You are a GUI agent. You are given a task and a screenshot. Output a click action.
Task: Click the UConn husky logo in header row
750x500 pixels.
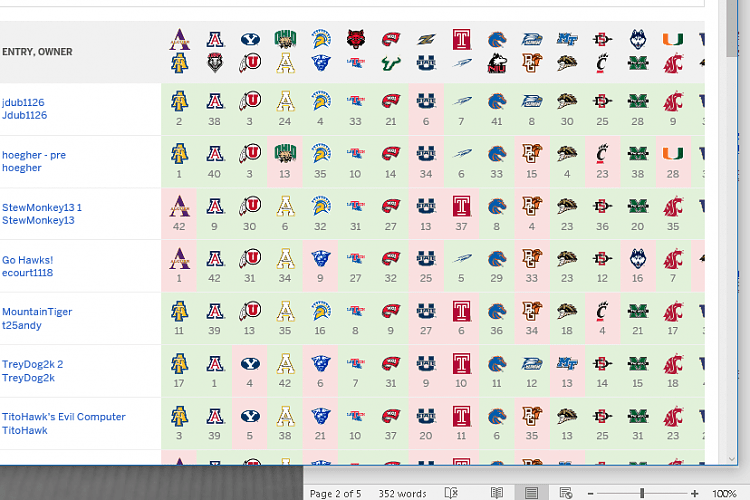638,39
